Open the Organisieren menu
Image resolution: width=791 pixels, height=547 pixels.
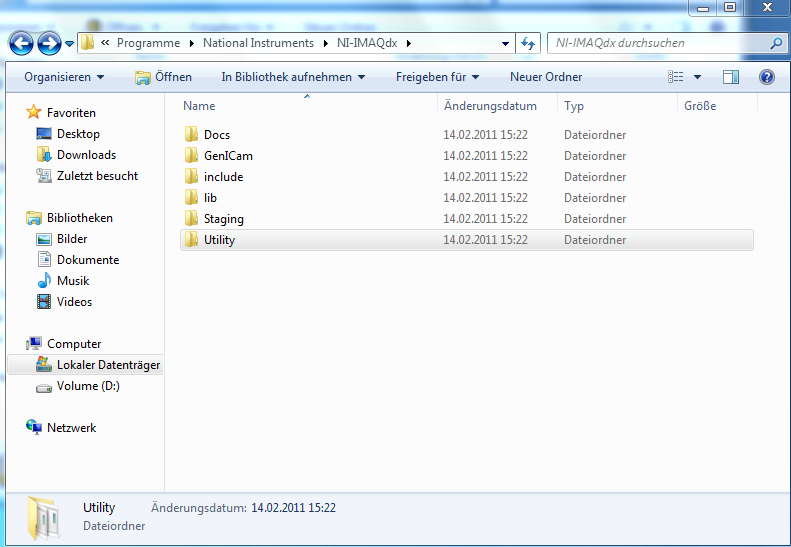pos(64,77)
